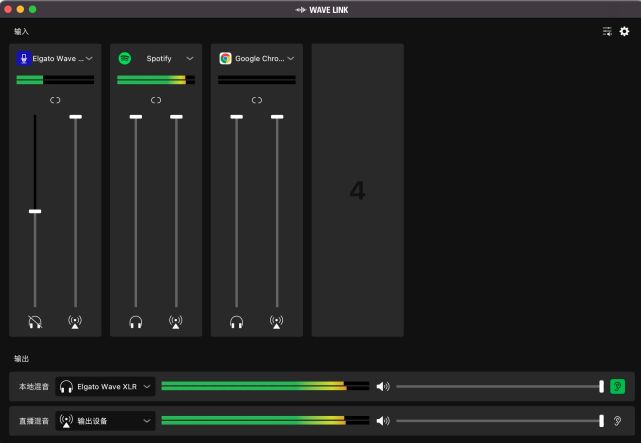This screenshot has height=443, width=641.
Task: Click the 本地混音 output level meter
Action: (x=265, y=386)
